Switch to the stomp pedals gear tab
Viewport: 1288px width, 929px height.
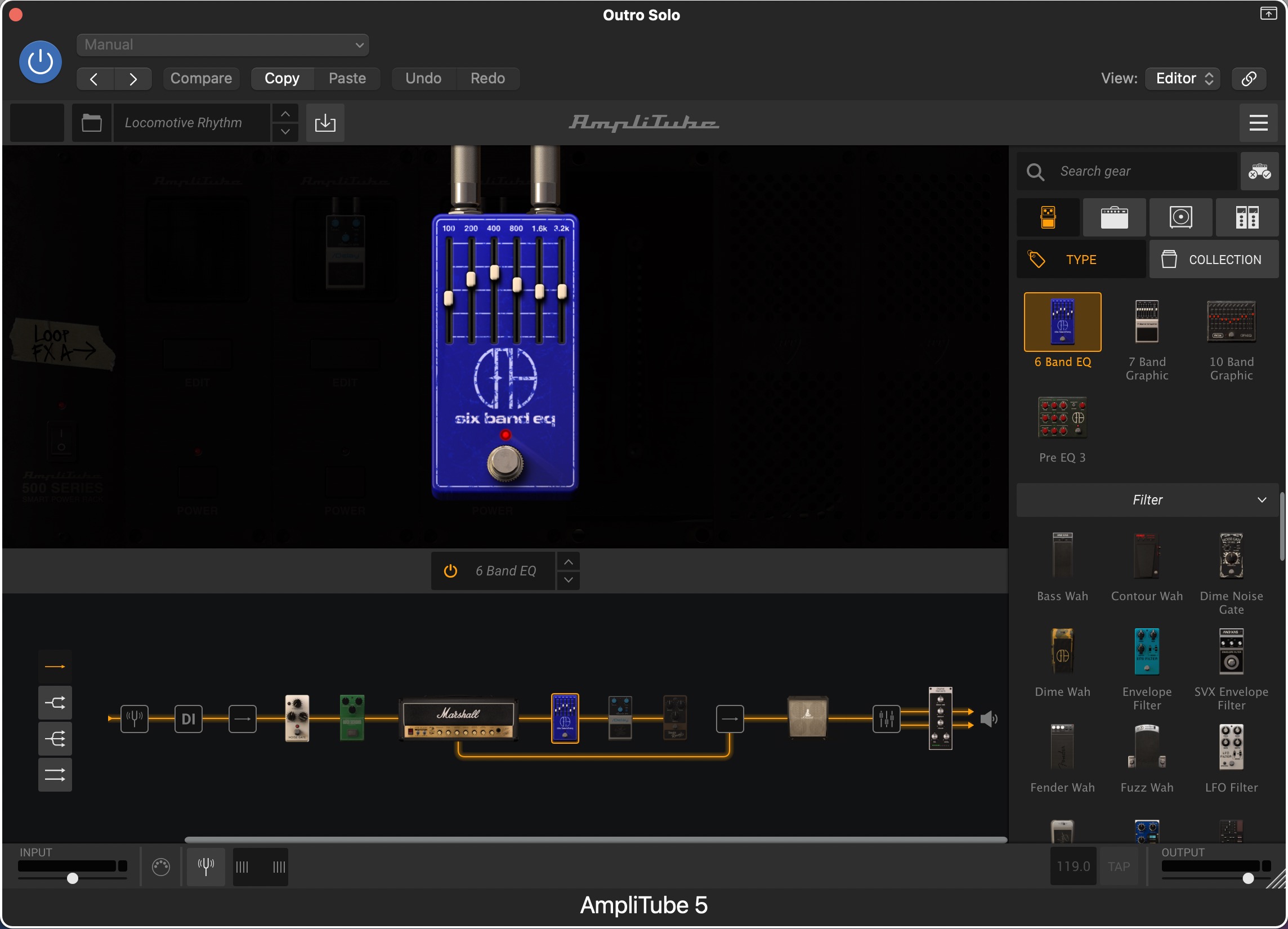tap(1048, 217)
